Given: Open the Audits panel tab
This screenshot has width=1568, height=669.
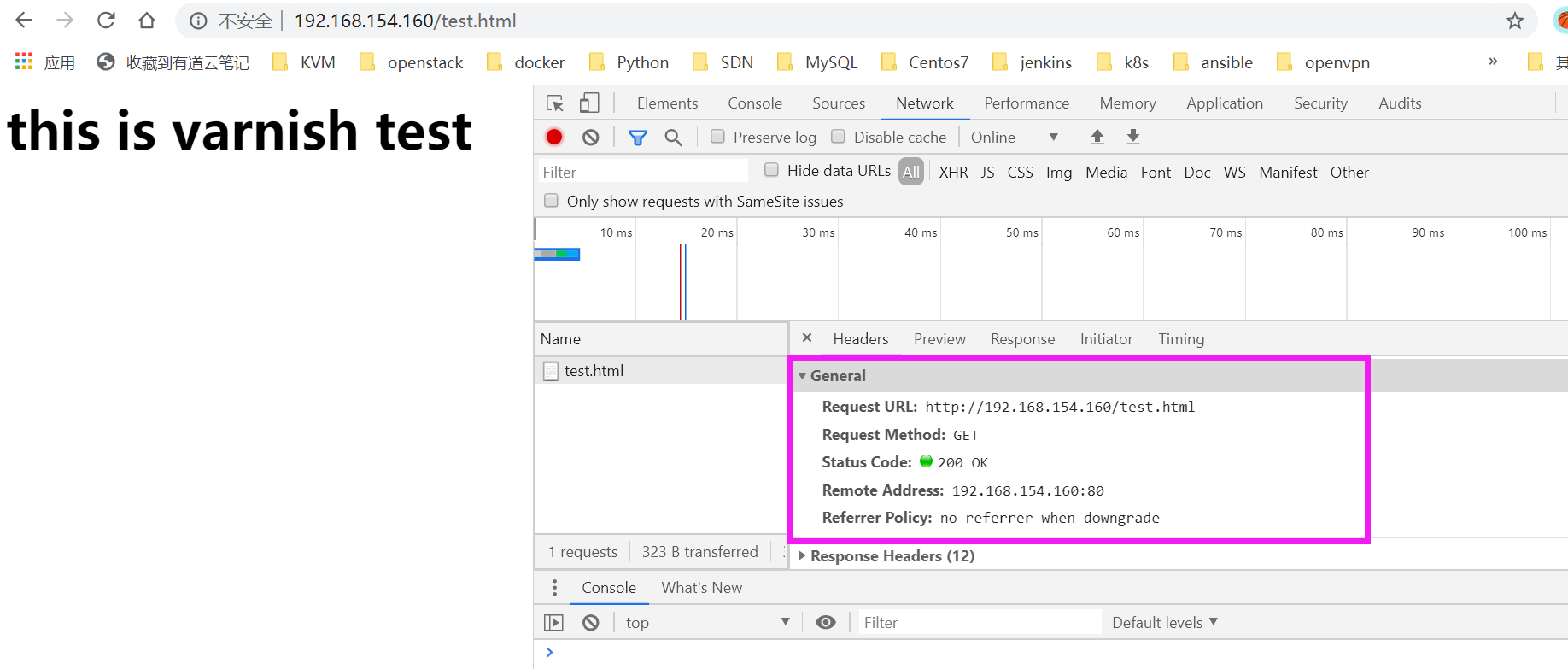Looking at the screenshot, I should point(1400,103).
